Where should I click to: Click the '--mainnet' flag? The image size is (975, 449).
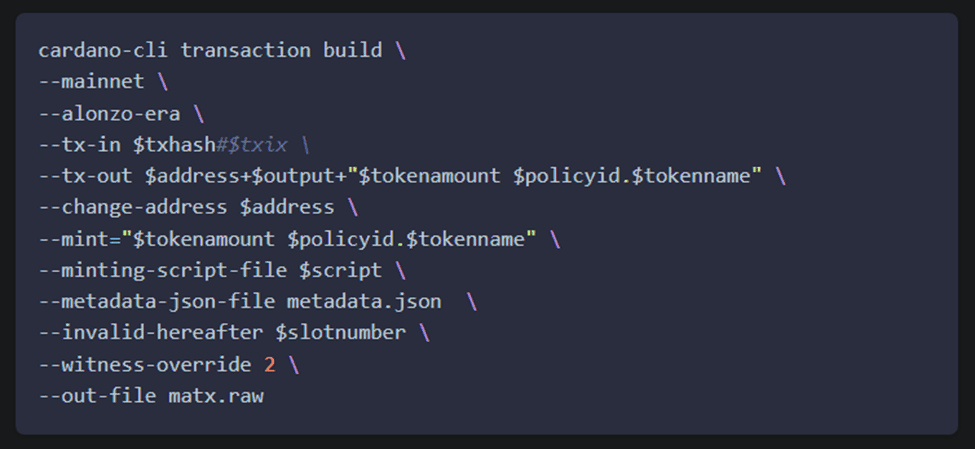coord(91,81)
